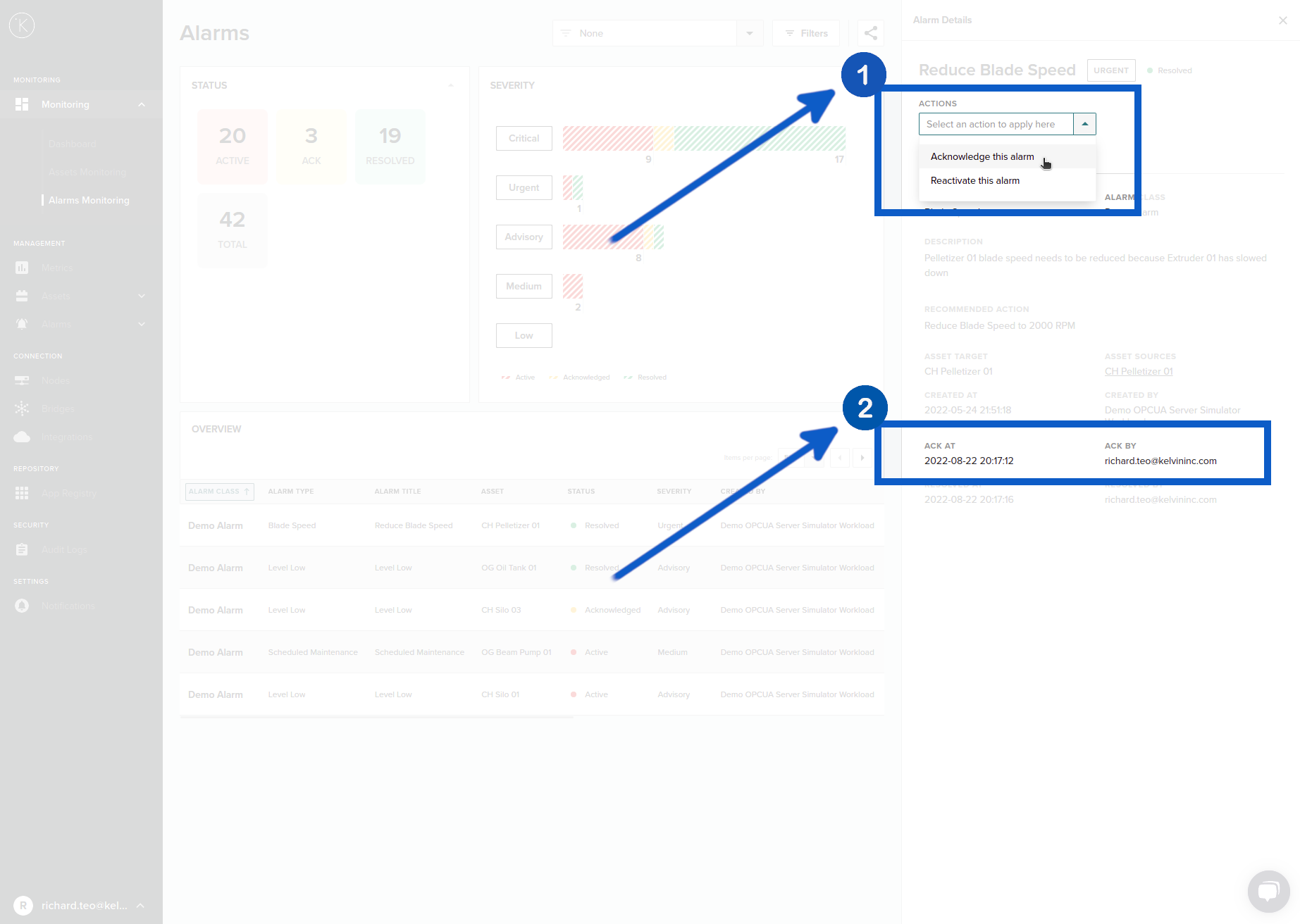Screen dimensions: 1300x924
Task: Toggle the Urgent severity filter
Action: click(524, 188)
